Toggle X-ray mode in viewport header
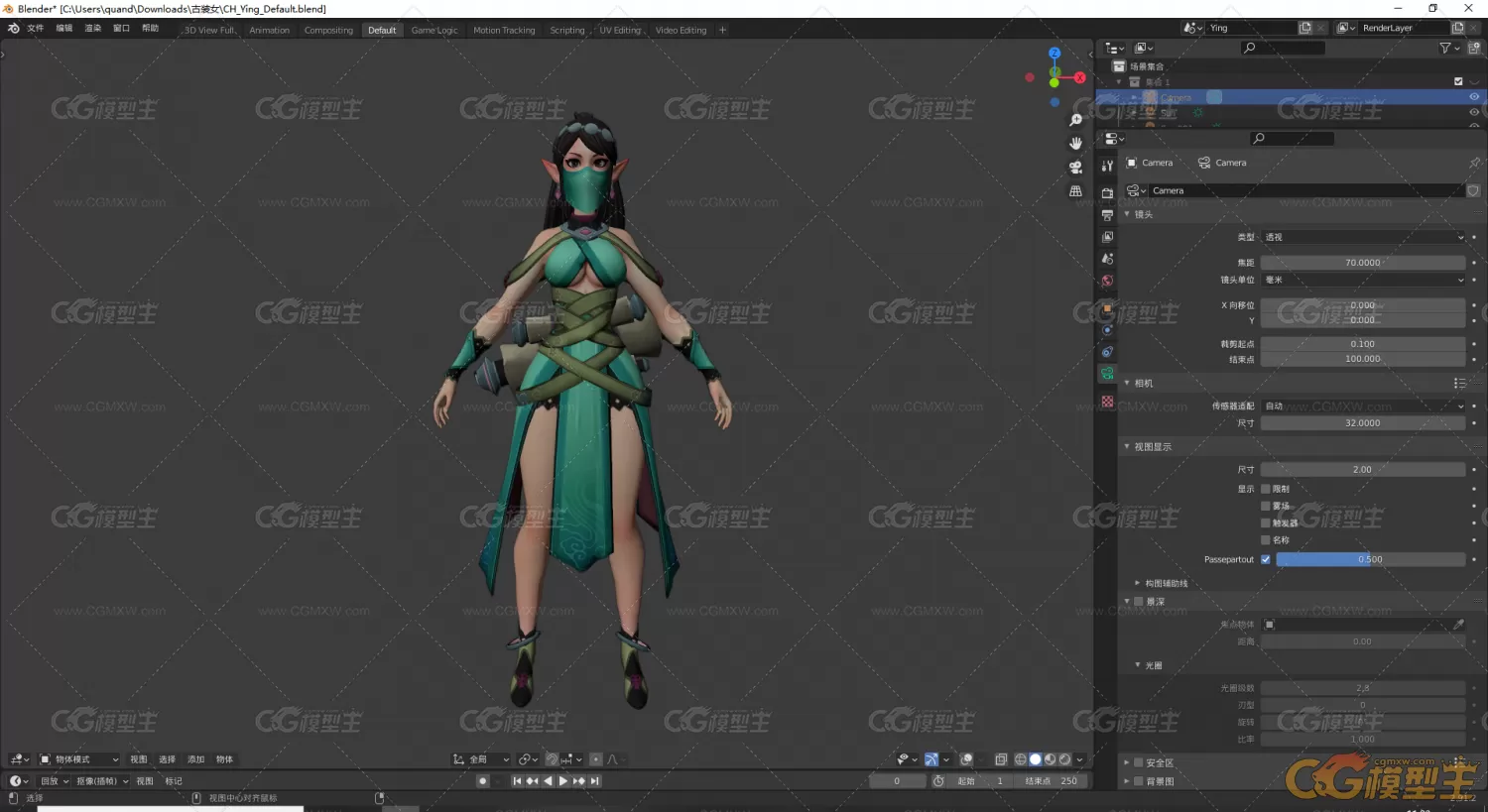1488x812 pixels. tap(1001, 759)
